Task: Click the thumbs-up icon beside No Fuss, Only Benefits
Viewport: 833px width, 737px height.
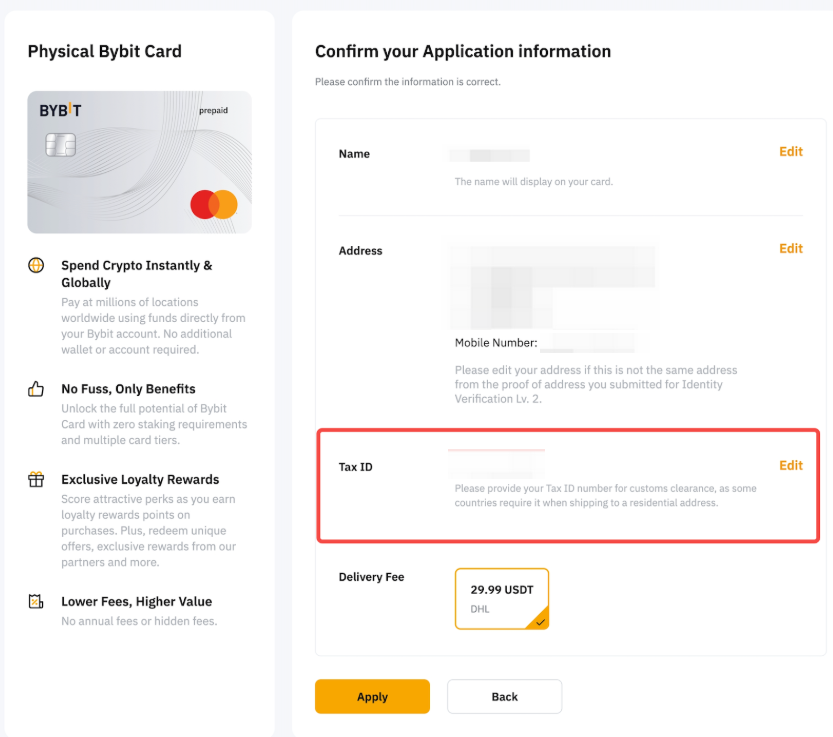Action: pyautogui.click(x=36, y=389)
